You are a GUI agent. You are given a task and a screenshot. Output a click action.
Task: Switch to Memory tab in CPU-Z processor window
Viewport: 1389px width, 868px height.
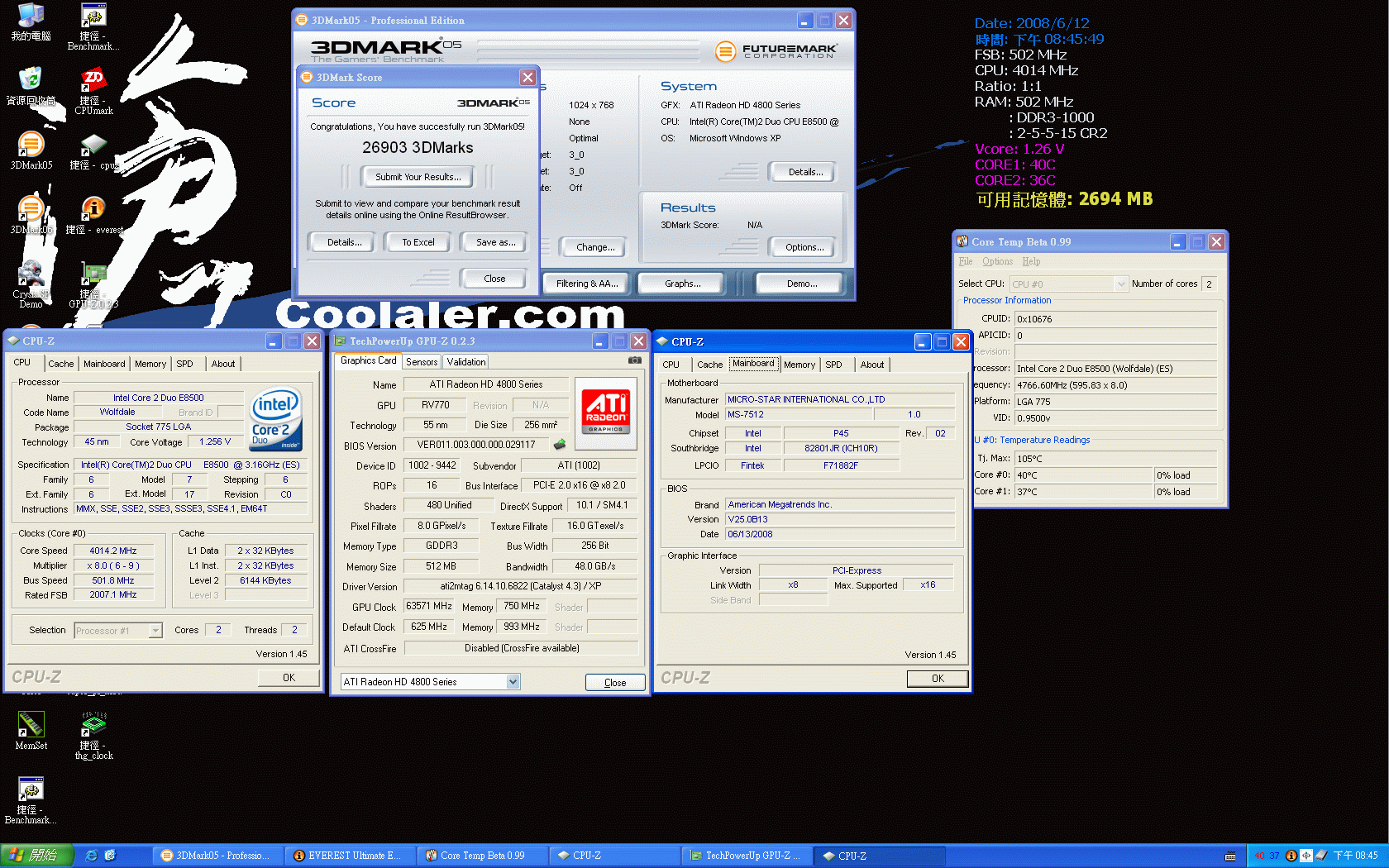pos(150,364)
